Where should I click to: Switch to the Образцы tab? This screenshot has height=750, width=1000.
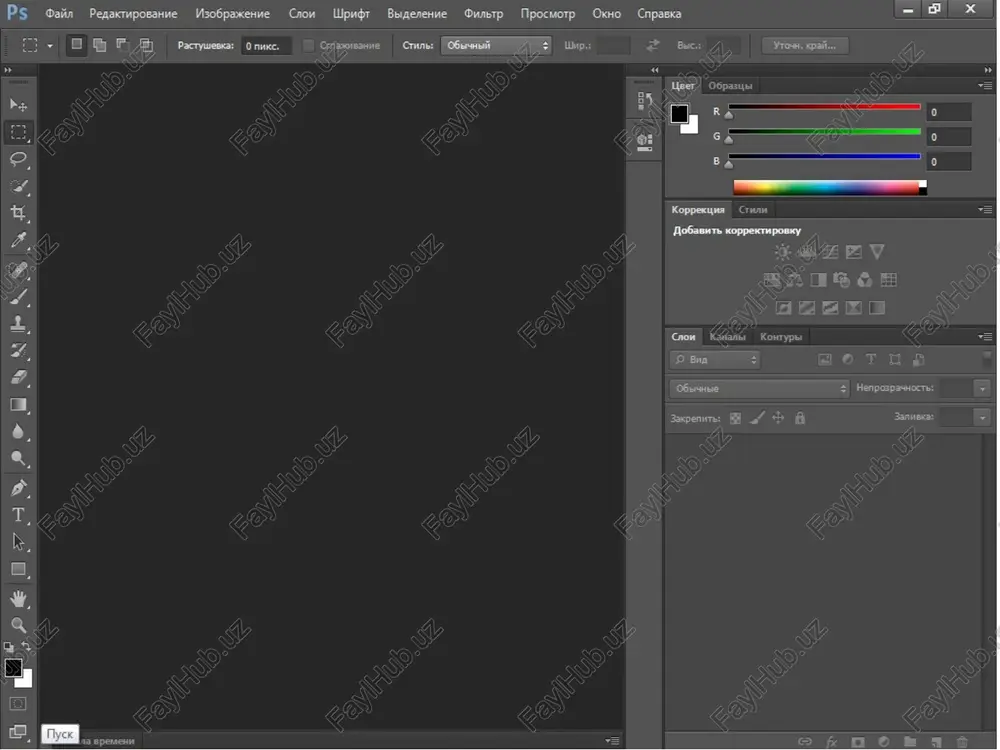[x=730, y=85]
